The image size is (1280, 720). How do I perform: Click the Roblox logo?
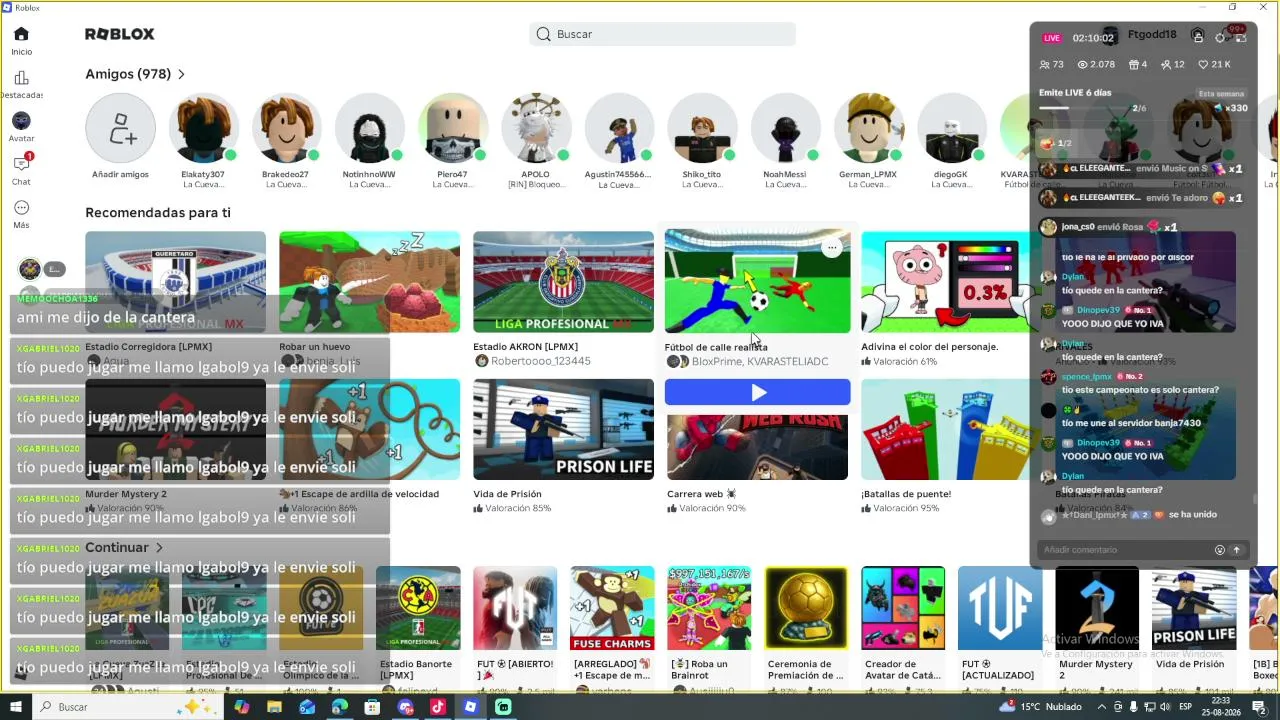[120, 34]
